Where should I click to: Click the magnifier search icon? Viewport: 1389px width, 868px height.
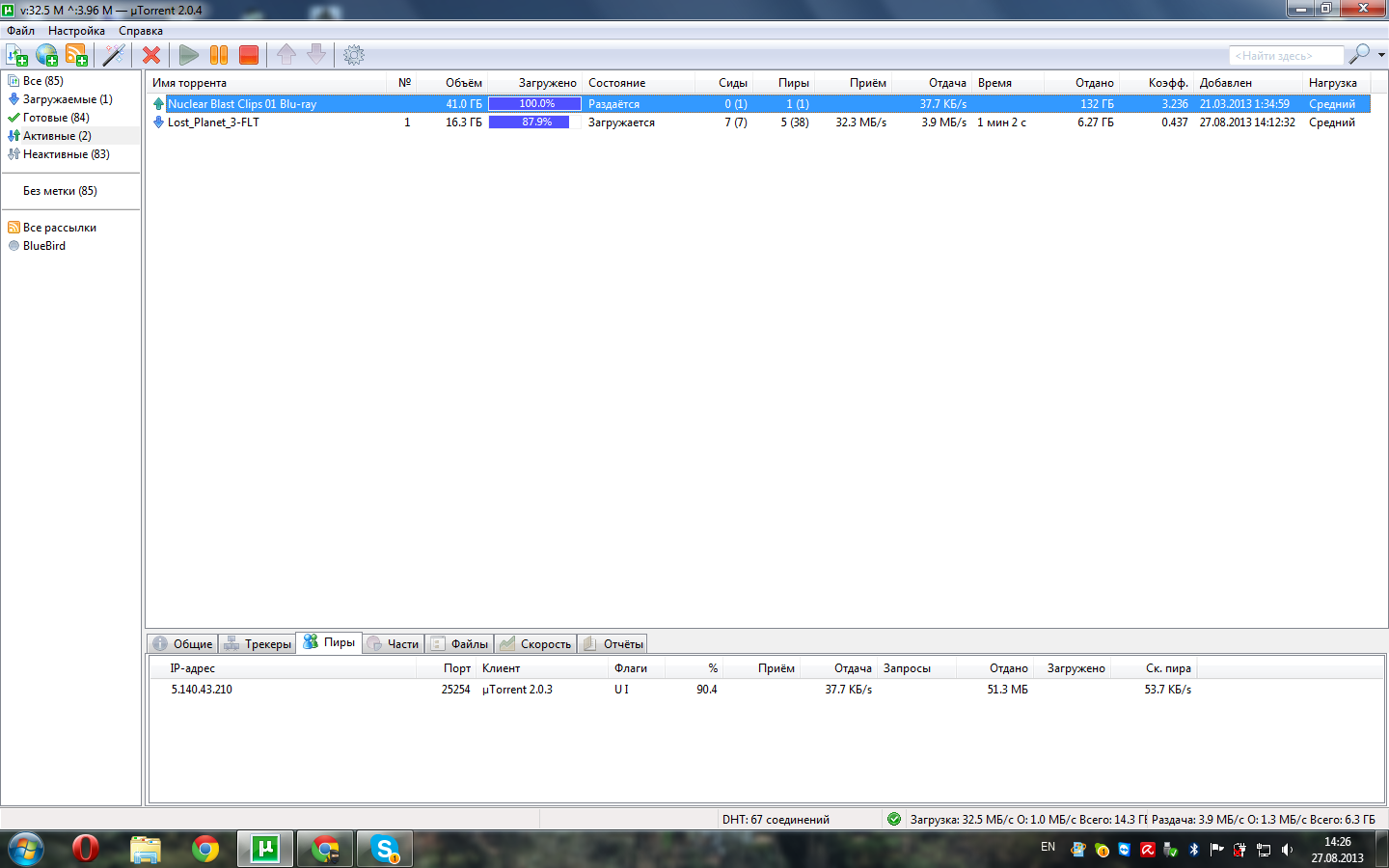point(1359,54)
